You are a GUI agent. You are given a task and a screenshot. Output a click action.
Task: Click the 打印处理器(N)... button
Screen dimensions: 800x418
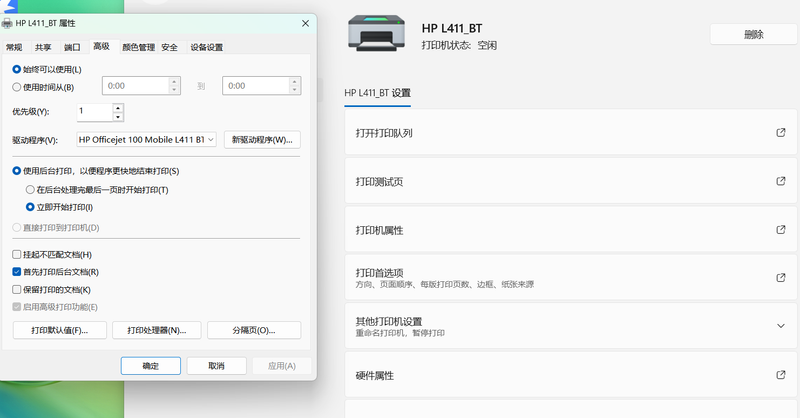click(x=157, y=330)
